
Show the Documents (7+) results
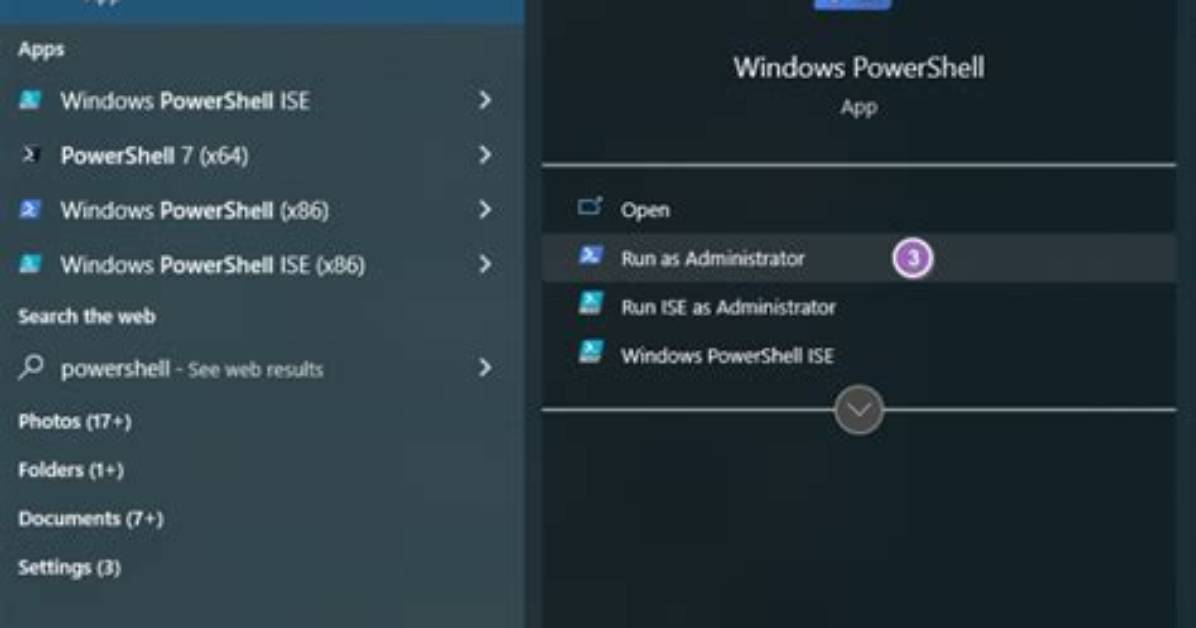tap(91, 519)
